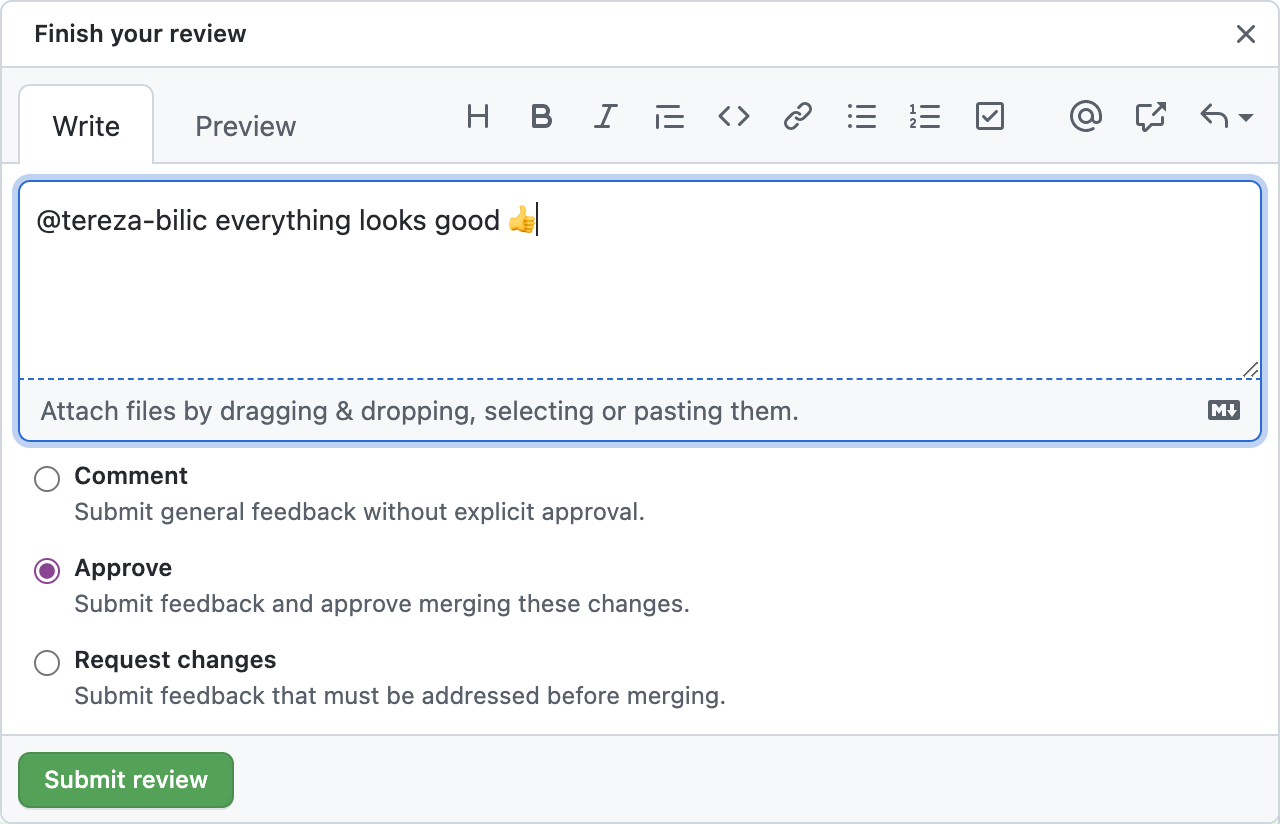Insert a numbered list
Image resolution: width=1280 pixels, height=824 pixels.
(x=925, y=117)
